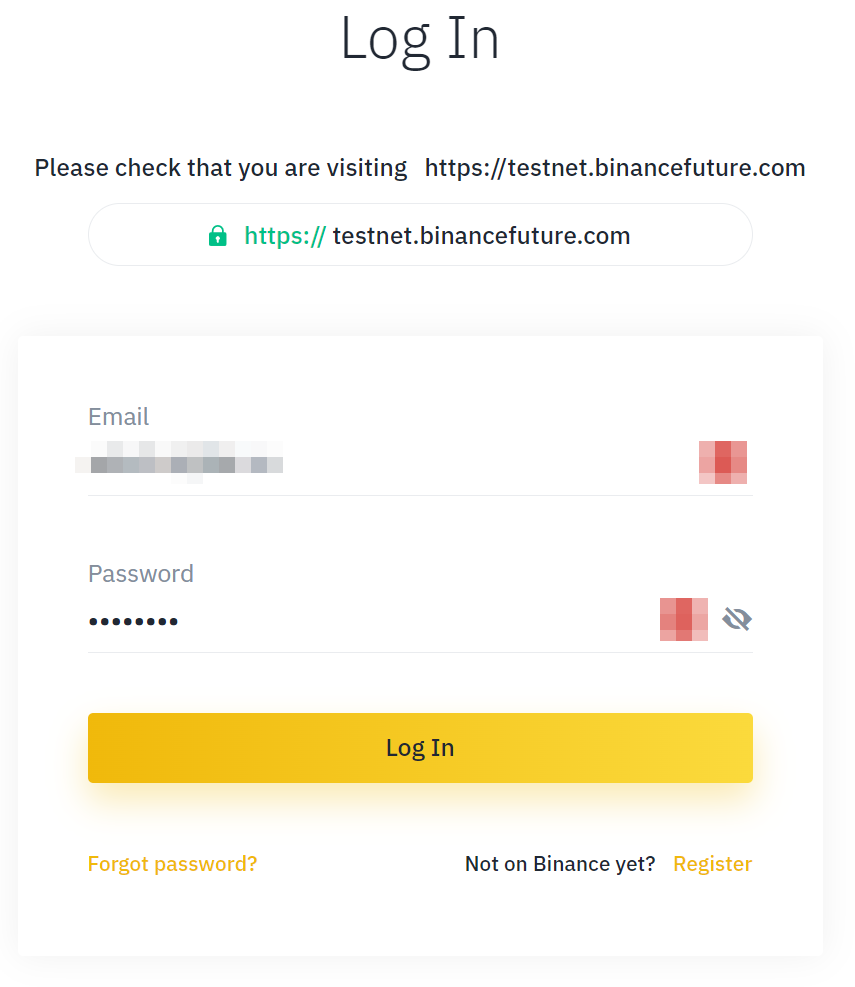This screenshot has height=987, width=855.
Task: Focus the Email input field
Action: 390,463
